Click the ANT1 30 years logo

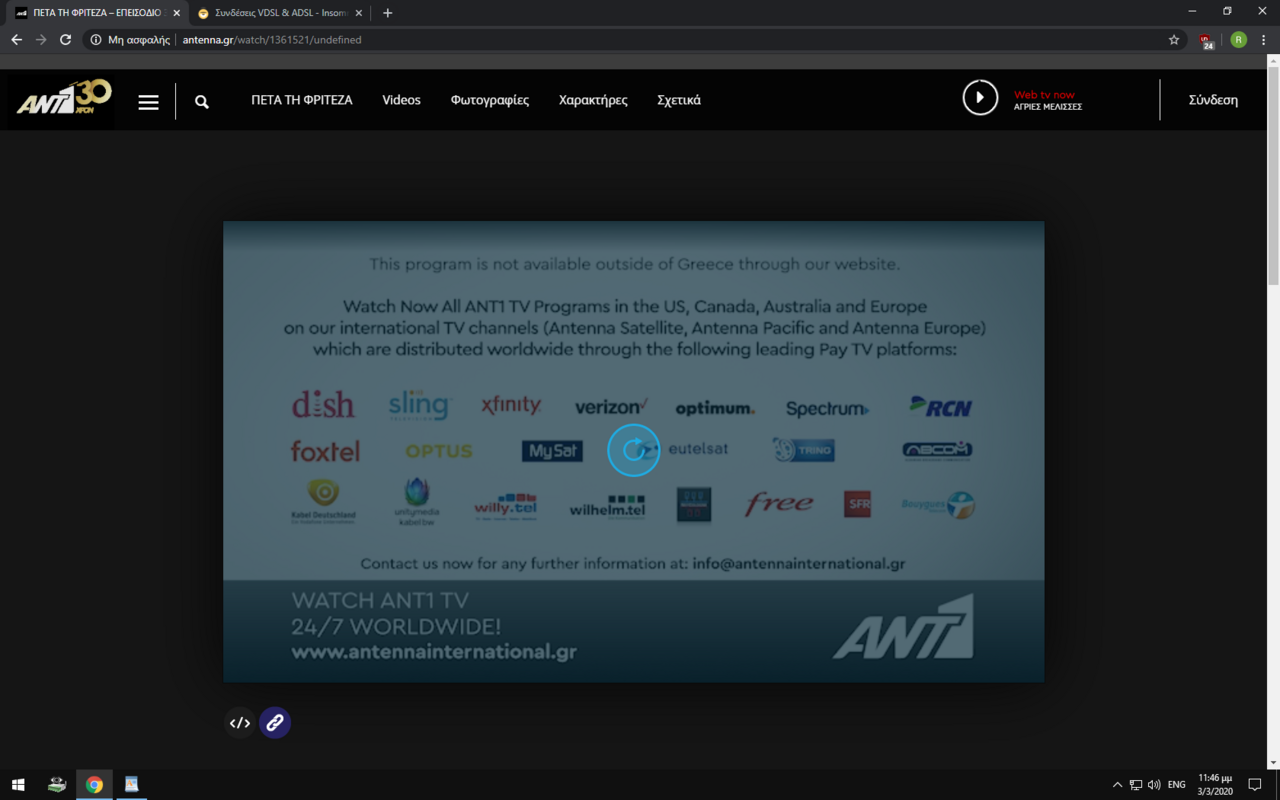pyautogui.click(x=64, y=99)
